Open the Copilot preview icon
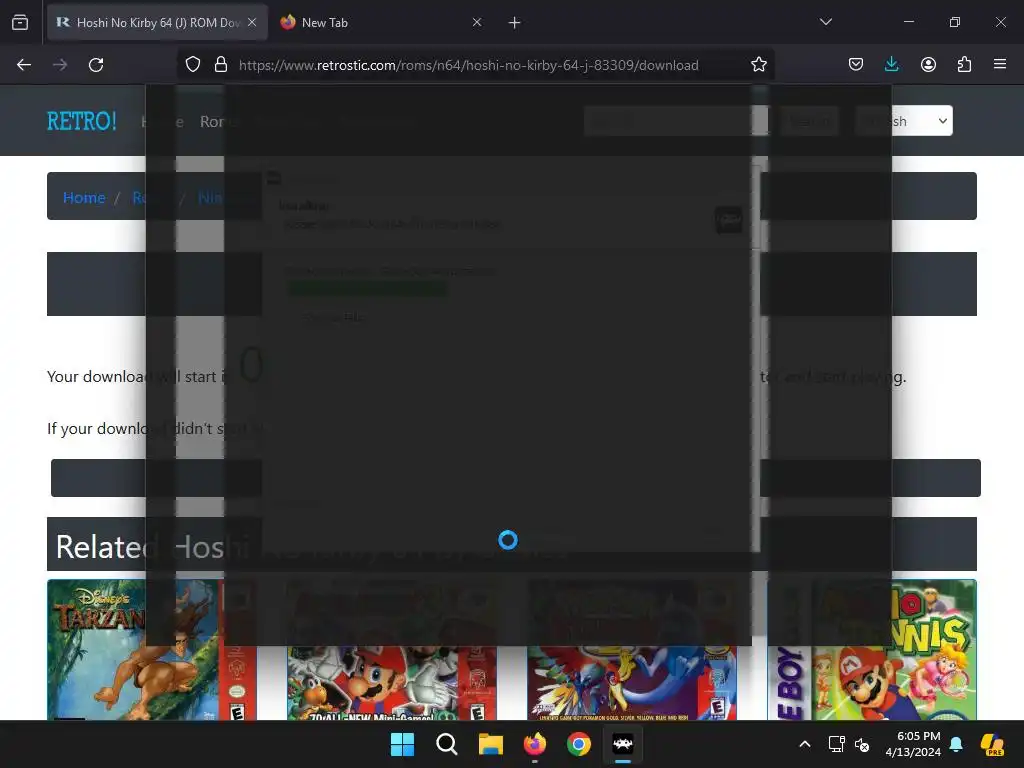1024x768 pixels. coord(993,744)
